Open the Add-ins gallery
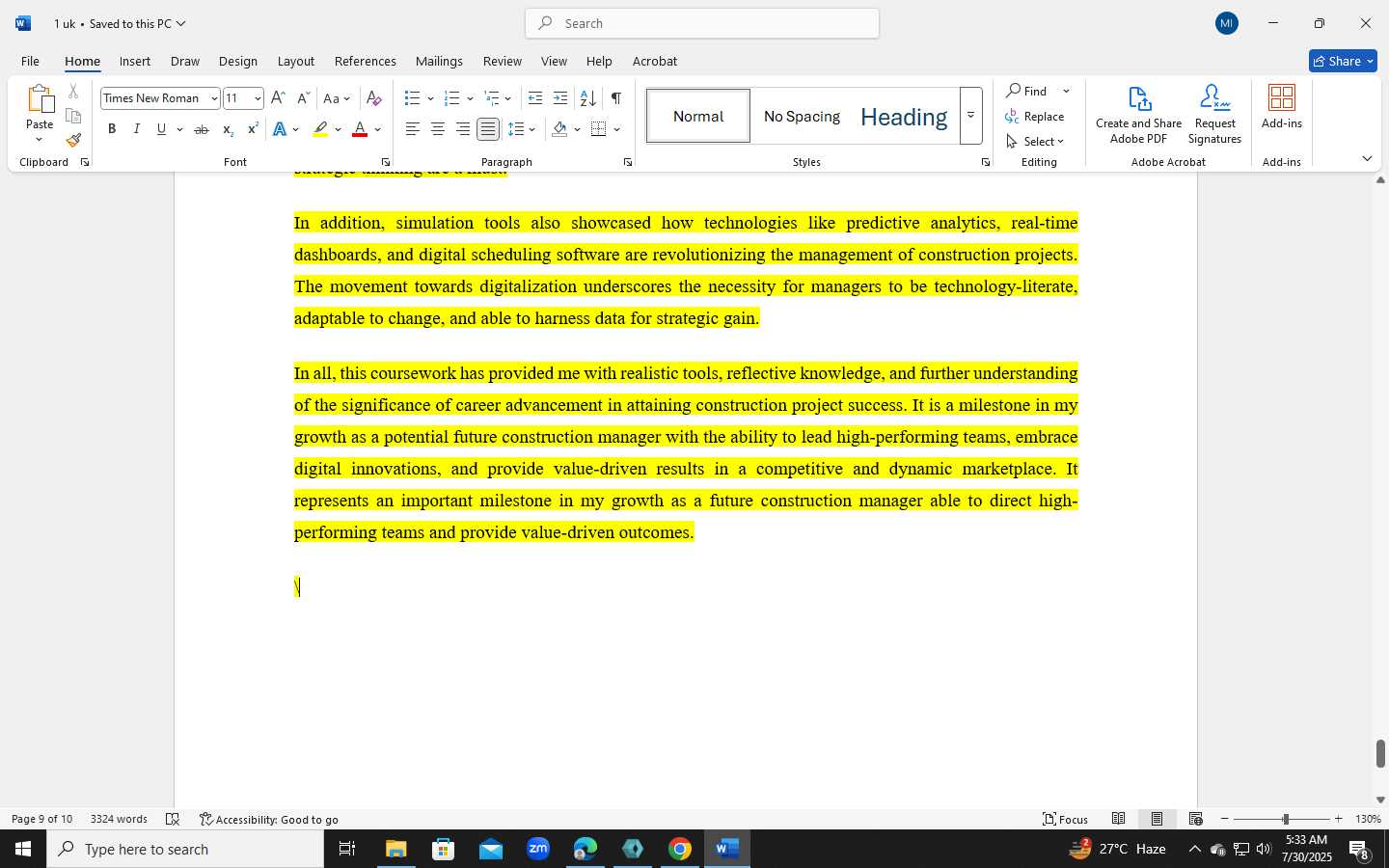 point(1282,106)
